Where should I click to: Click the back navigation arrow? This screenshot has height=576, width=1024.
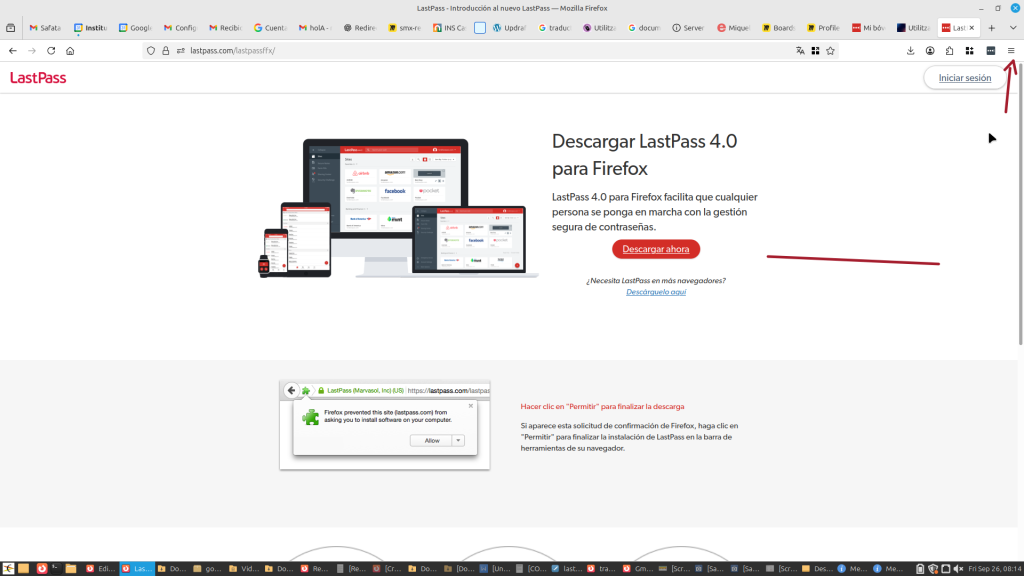click(x=12, y=50)
